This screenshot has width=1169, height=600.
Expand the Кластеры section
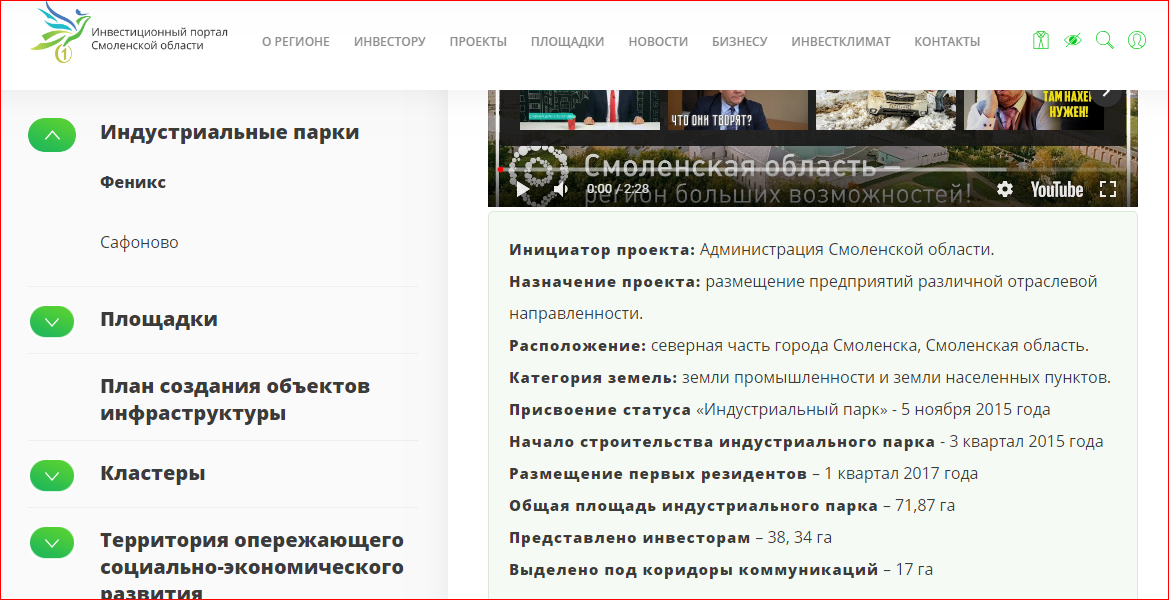[x=52, y=476]
